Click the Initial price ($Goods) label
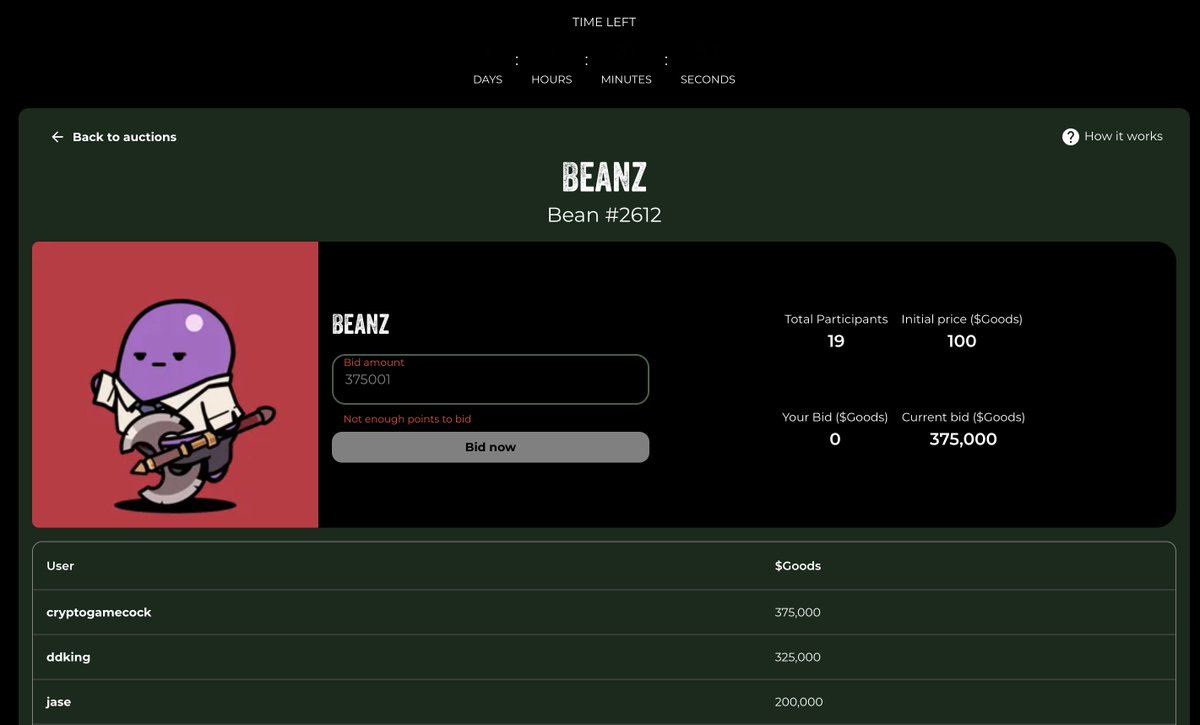Image resolution: width=1200 pixels, height=725 pixels. click(x=962, y=319)
